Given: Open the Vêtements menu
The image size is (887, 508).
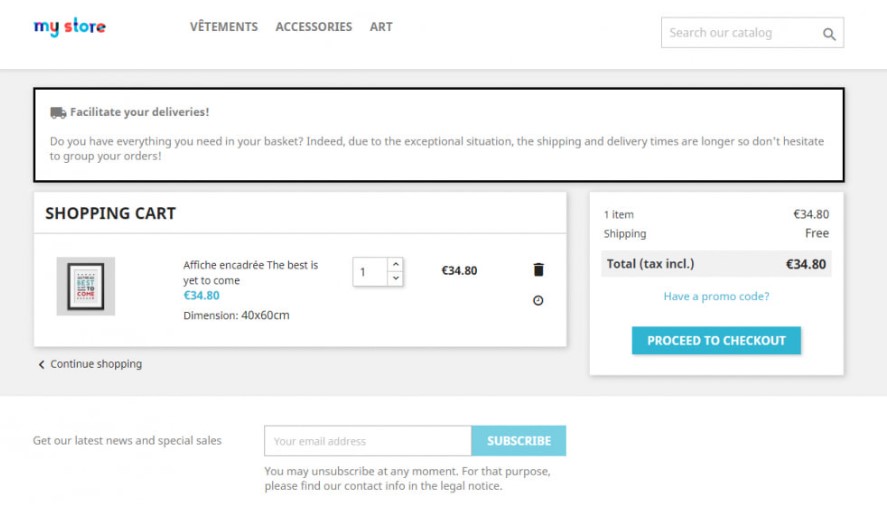Looking at the screenshot, I should click(x=224, y=27).
